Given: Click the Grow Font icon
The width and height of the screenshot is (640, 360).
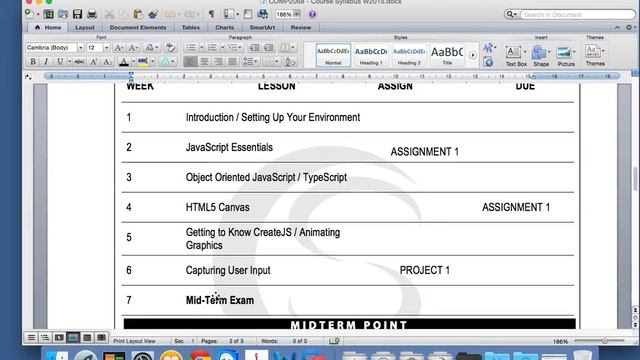Looking at the screenshot, I should coord(118,48).
